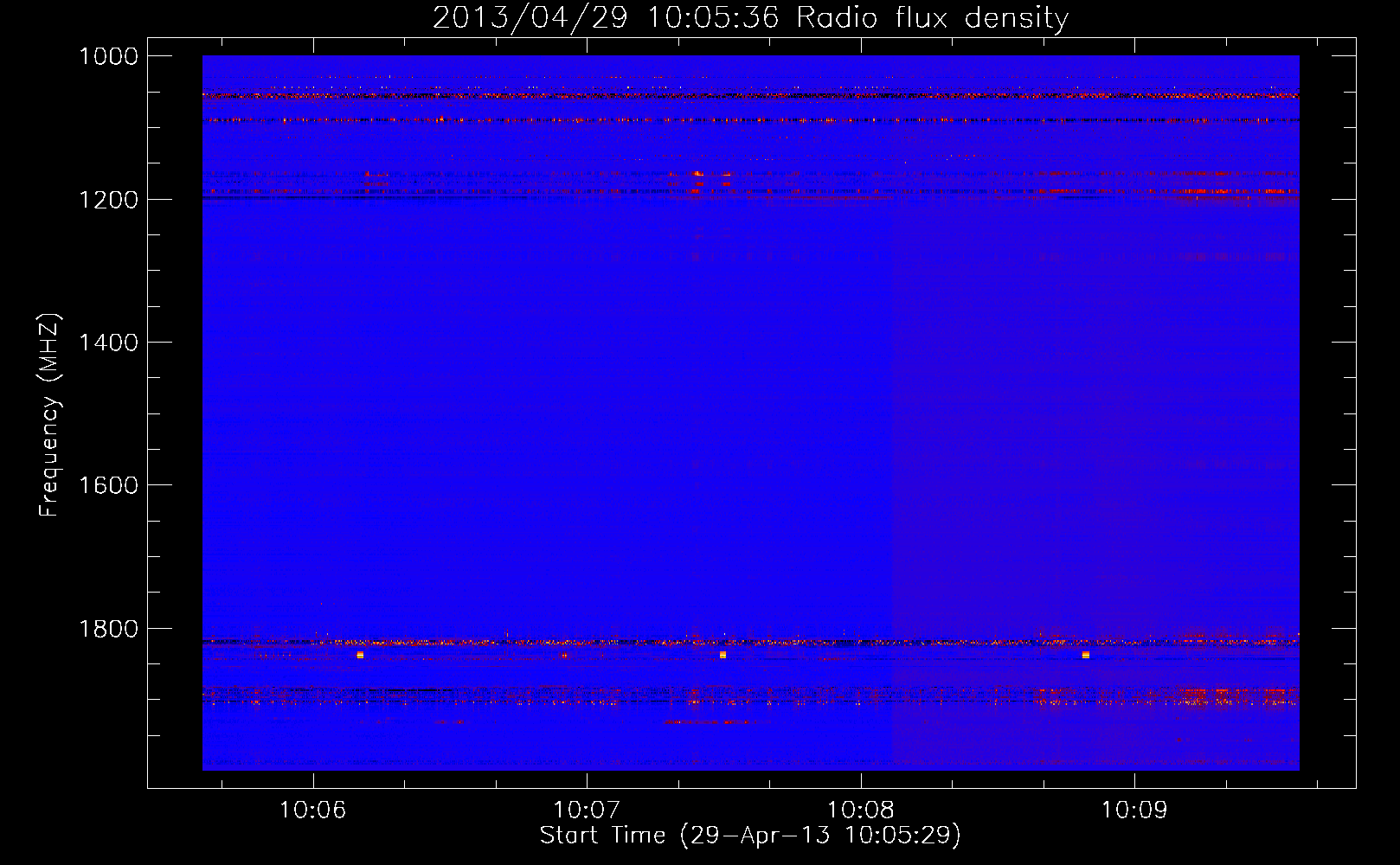Click the 1400 frequency tick label
This screenshot has width=1400, height=865.
click(x=108, y=343)
